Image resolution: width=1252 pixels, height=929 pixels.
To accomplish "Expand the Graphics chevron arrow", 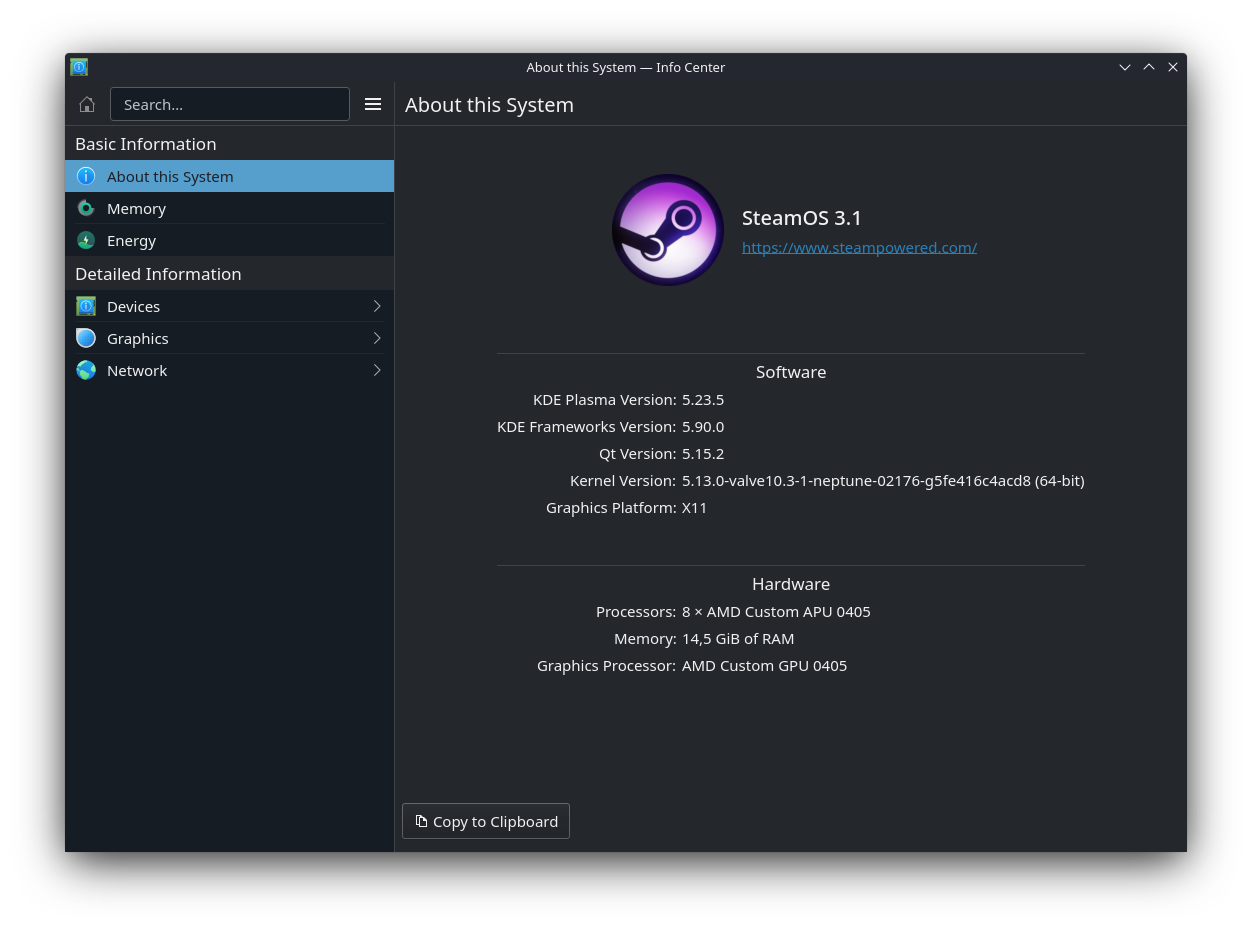I will pyautogui.click(x=377, y=338).
